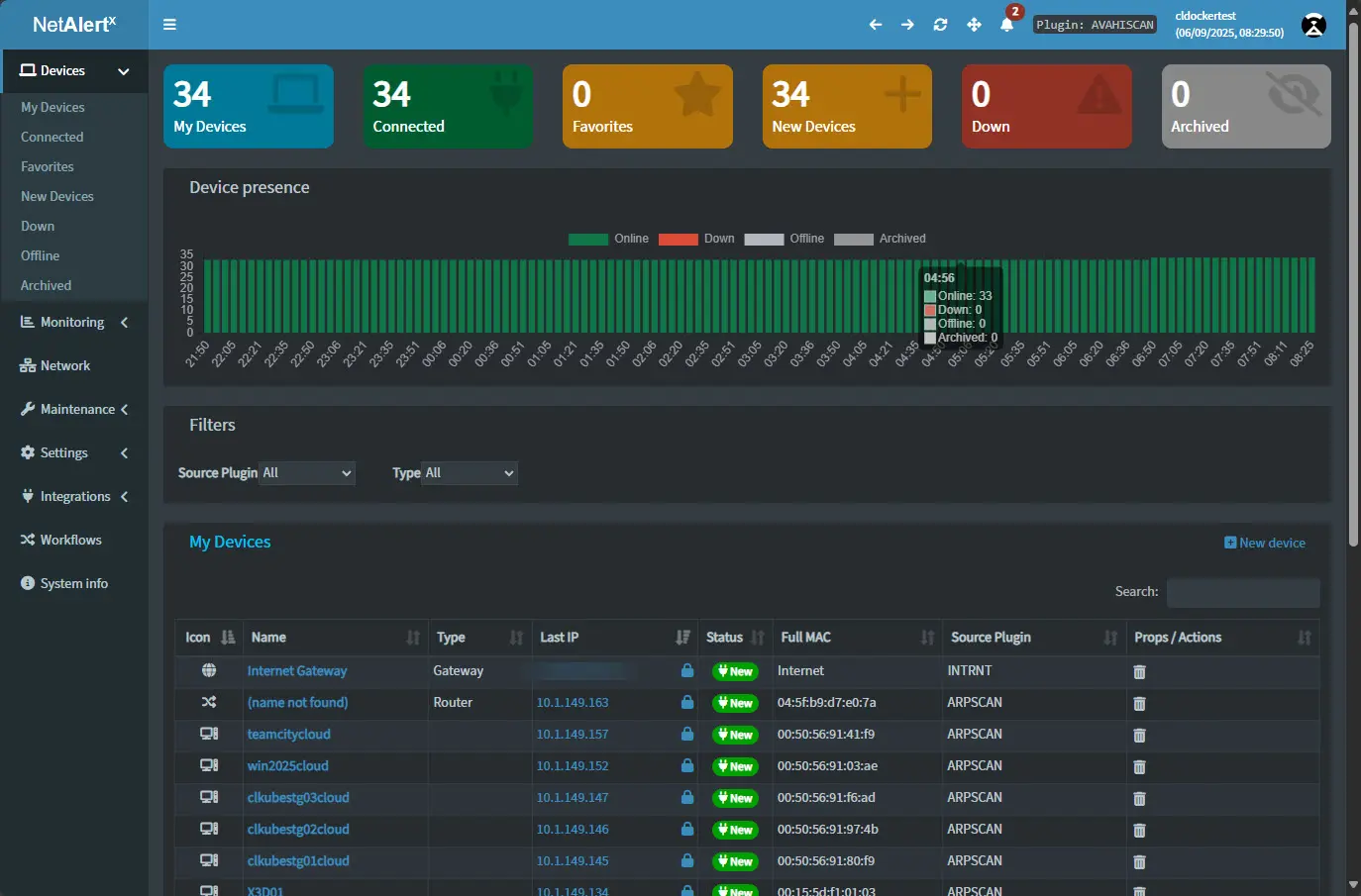The width and height of the screenshot is (1361, 896).
Task: Click the fullscreen move arrows icon
Action: click(974, 25)
